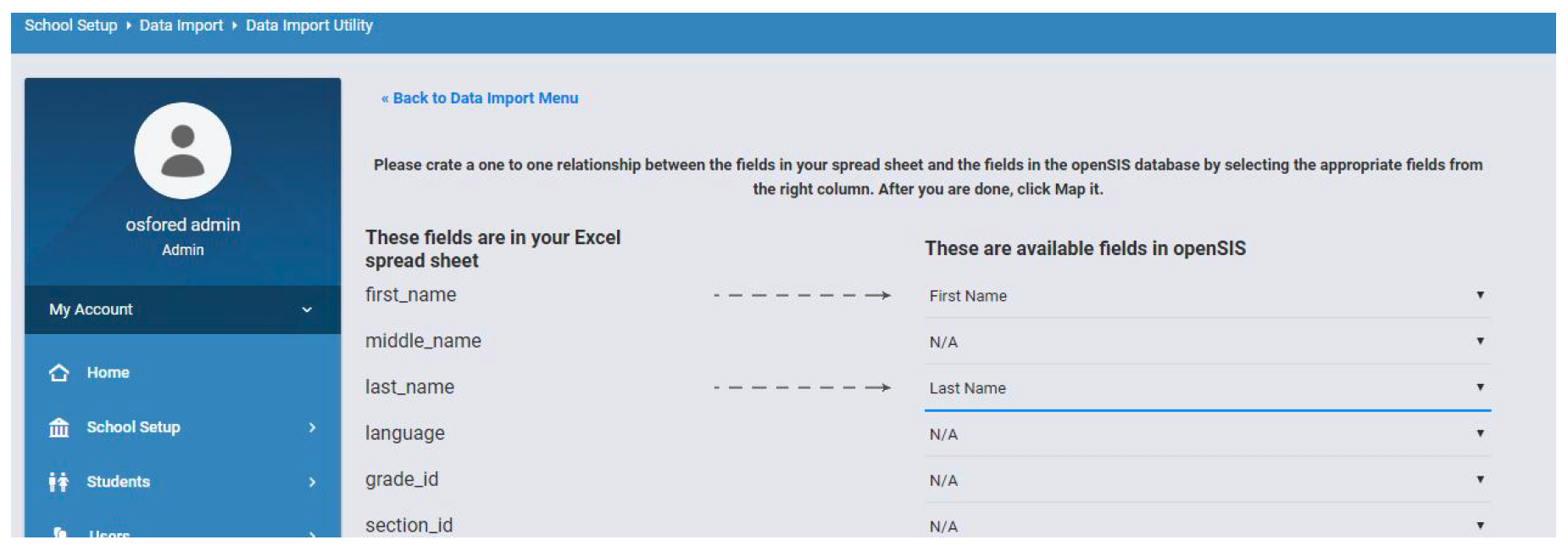Viewport: 1568px width, 551px height.
Task: Click the Home house icon
Action: [59, 373]
